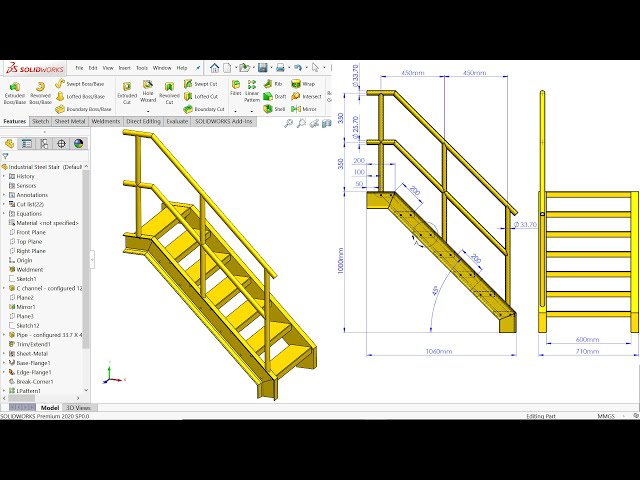This screenshot has width=640, height=480.
Task: Click the Save icon
Action: pyautogui.click(x=262, y=67)
